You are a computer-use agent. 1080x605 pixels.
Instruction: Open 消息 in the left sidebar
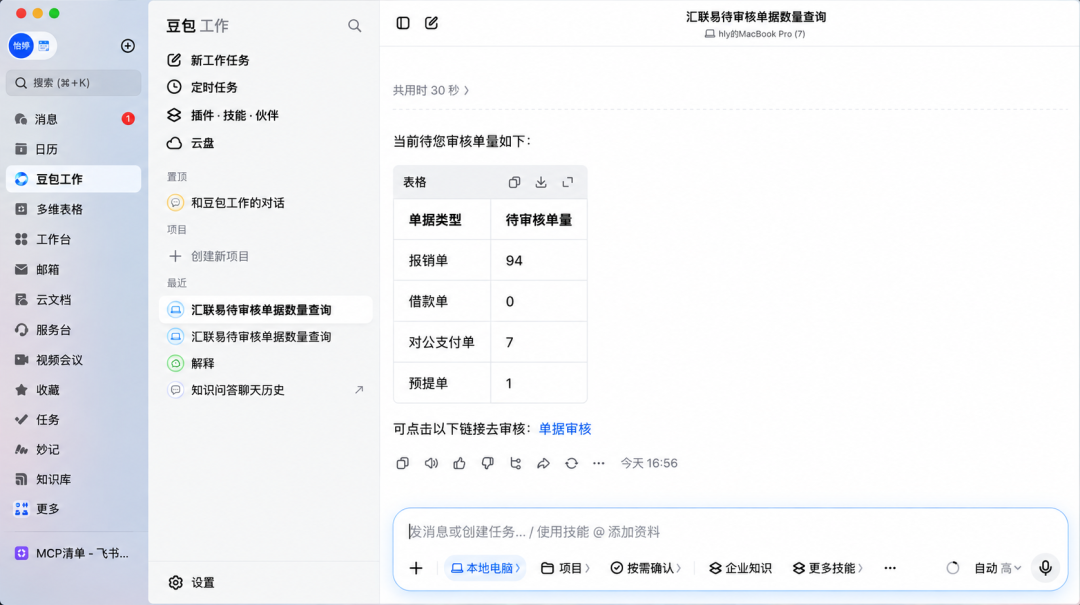(x=74, y=119)
